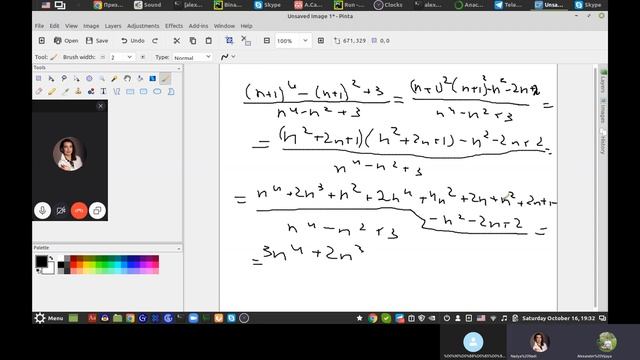640x360 pixels.
Task: Click the Copy icon in toolbar
Action: tap(193, 41)
